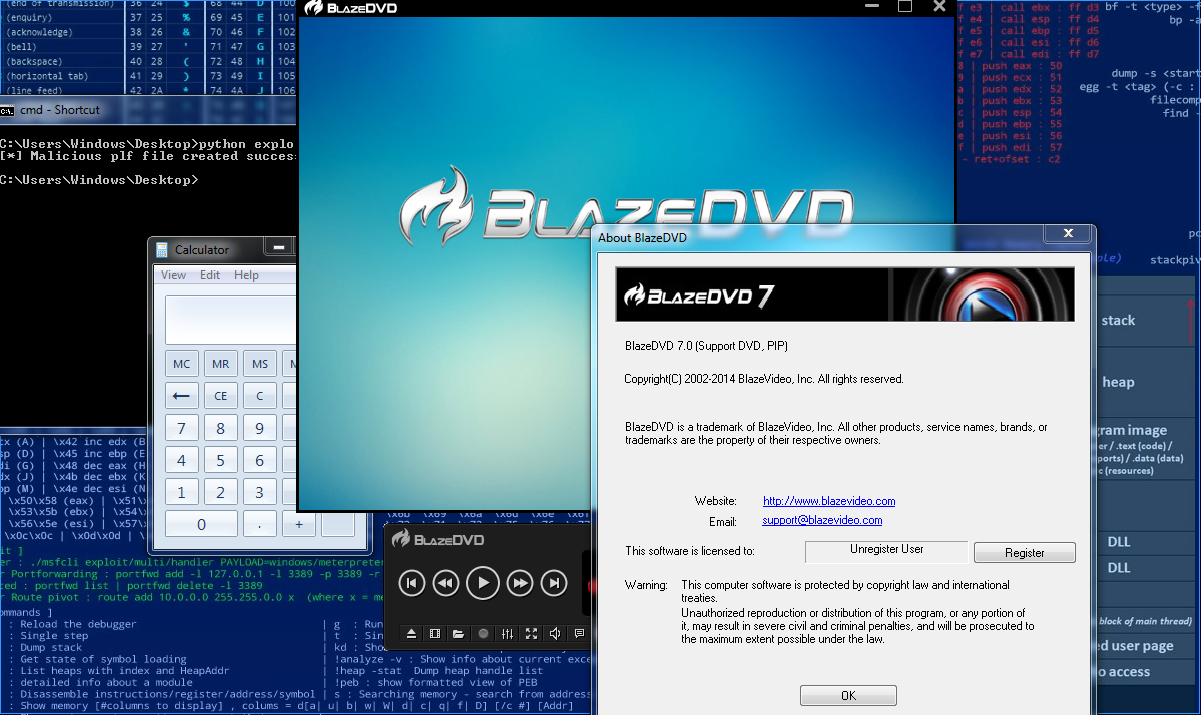
Task: Skip to previous chapter in BlazeDVD controls
Action: click(412, 583)
